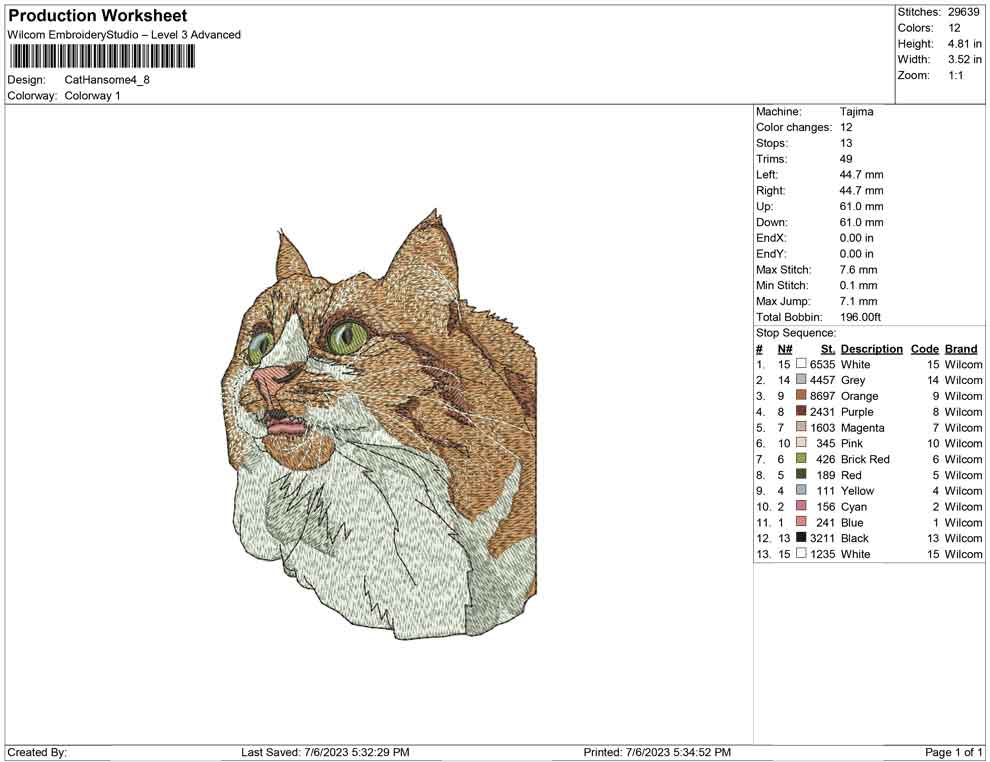Click the orange swatch beside Orange
Viewport: 990px width, 762px height.
pyautogui.click(x=801, y=395)
